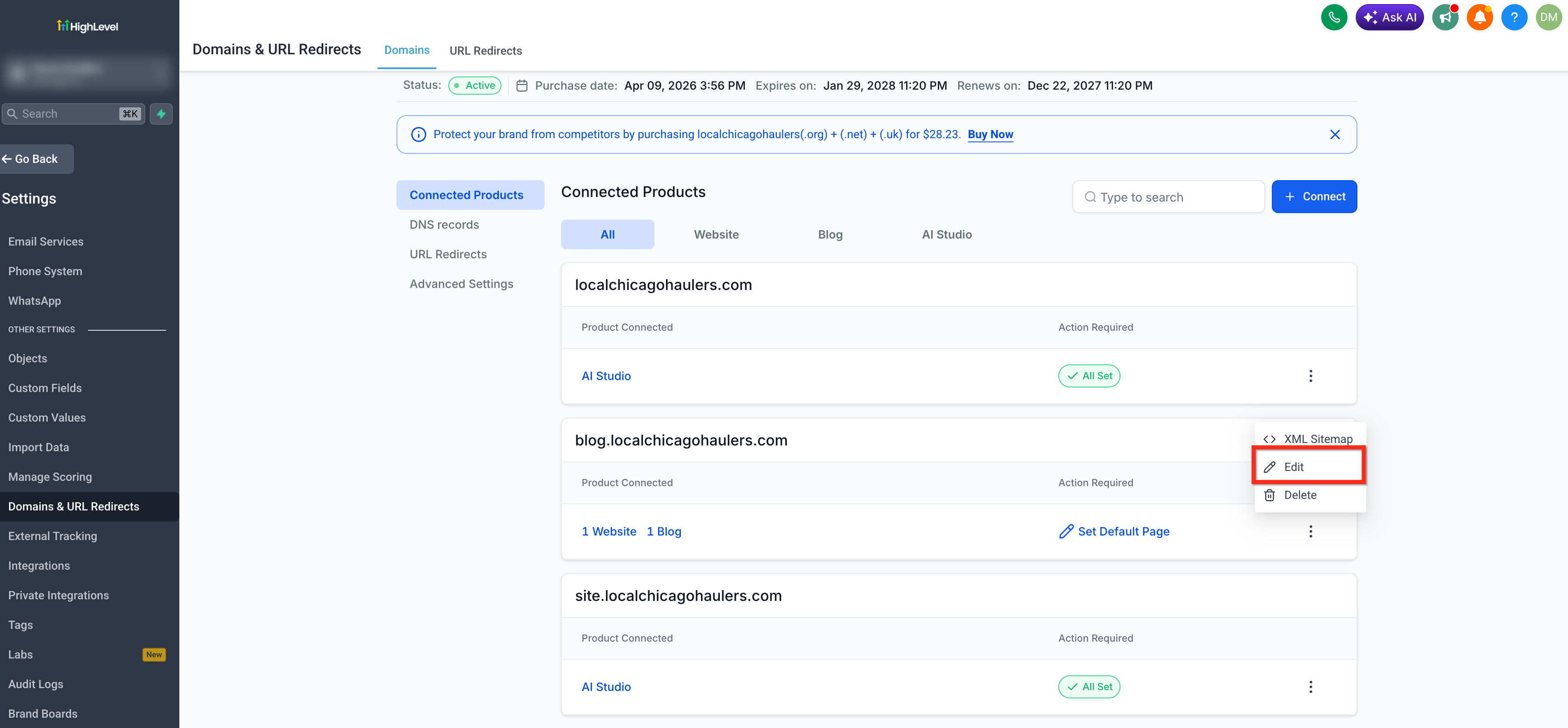Click AI Studio link under site.localchicagohaulers.com
The height and width of the screenshot is (728, 1568).
pyautogui.click(x=605, y=686)
